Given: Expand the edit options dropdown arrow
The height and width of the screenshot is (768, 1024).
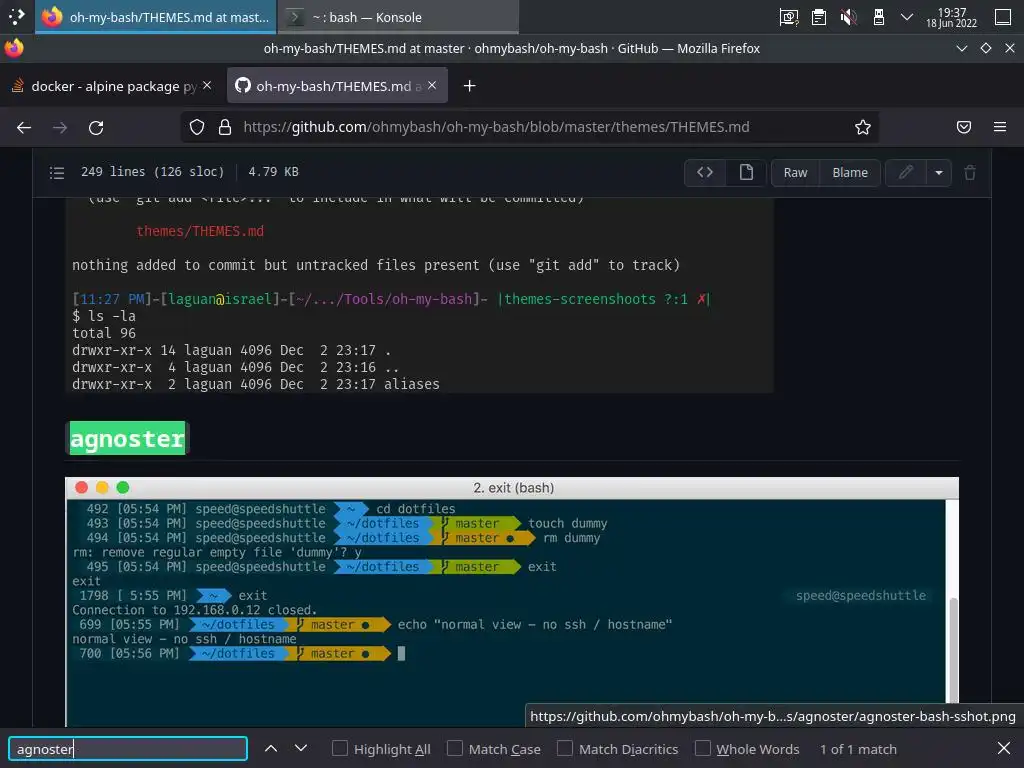Looking at the screenshot, I should pos(938,172).
